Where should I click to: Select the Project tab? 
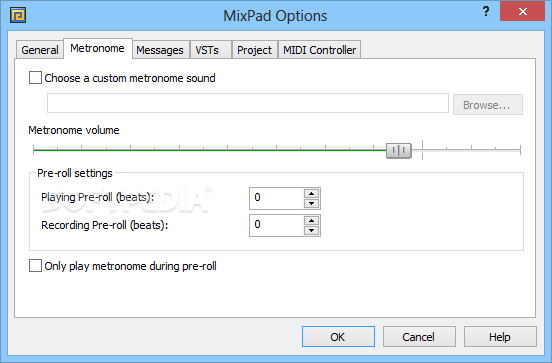pos(255,50)
